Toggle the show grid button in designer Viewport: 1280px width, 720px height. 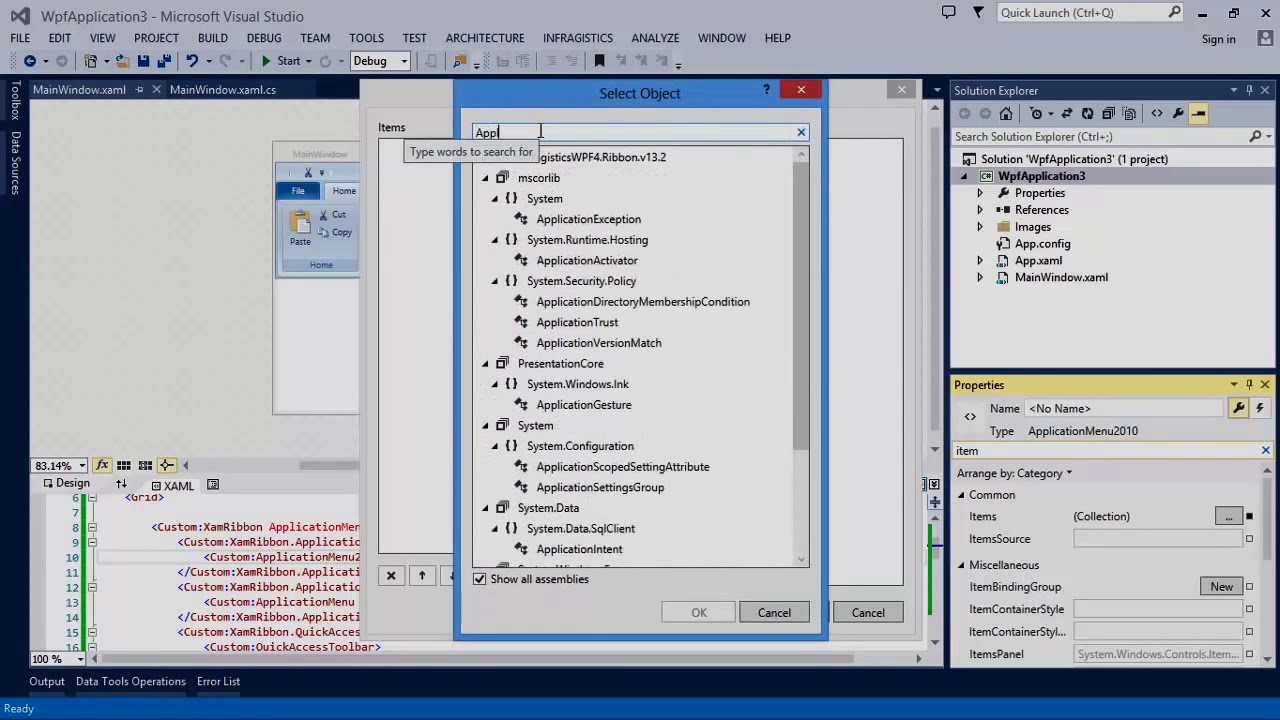124,465
